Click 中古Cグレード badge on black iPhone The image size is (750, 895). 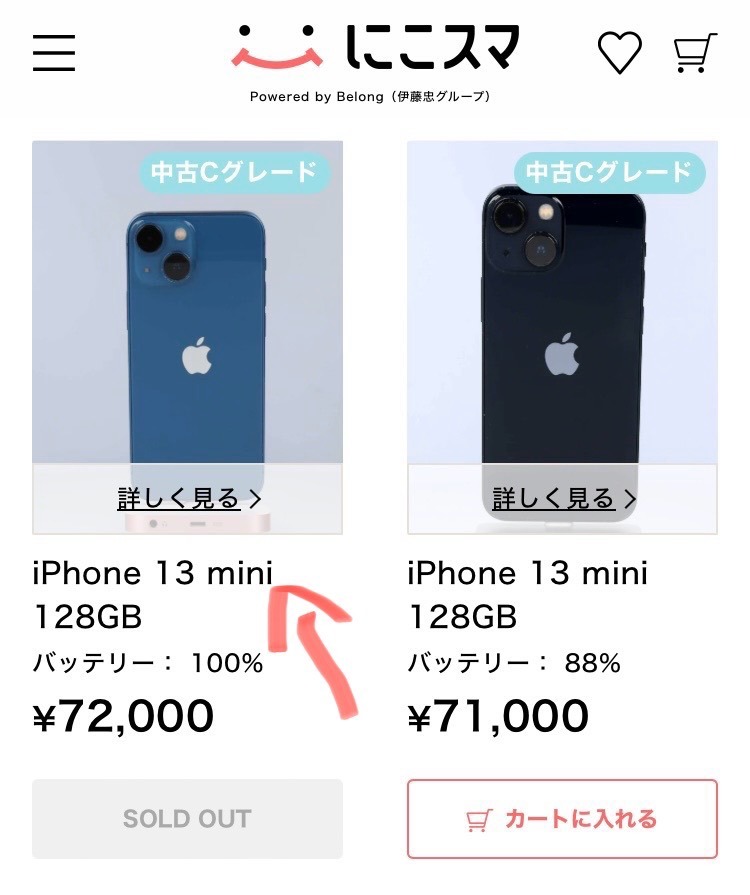[610, 172]
